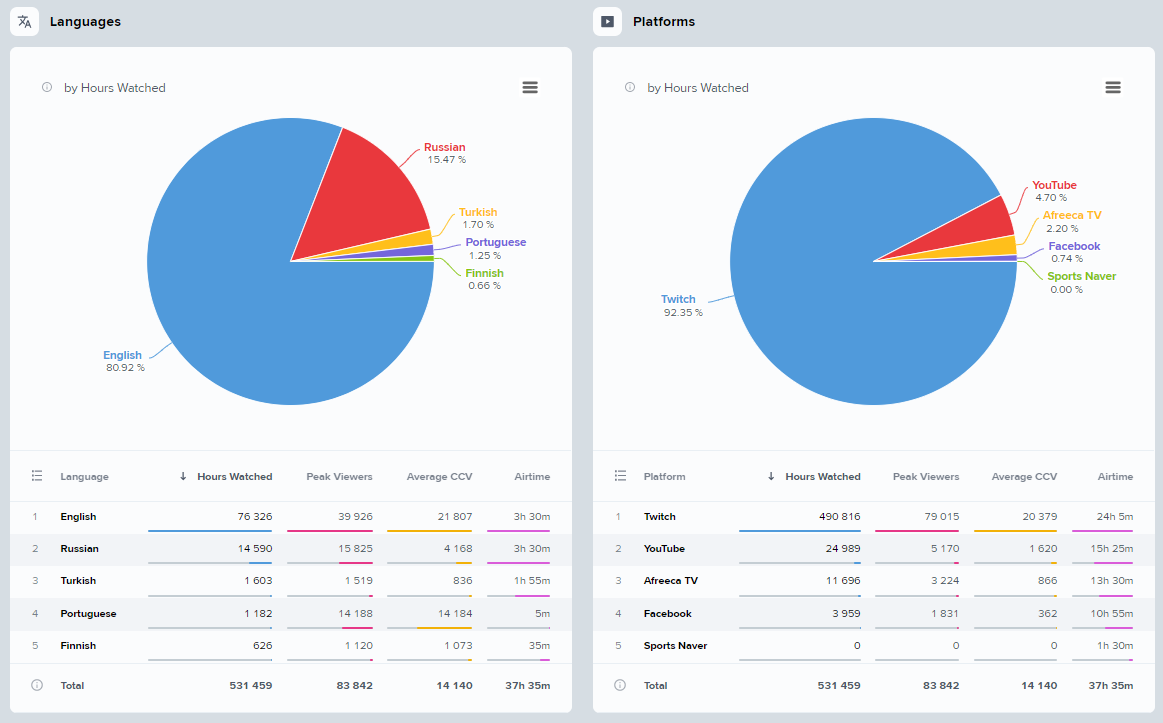Click the video icon beside the Platforms heading
The height and width of the screenshot is (723, 1163).
tap(607, 20)
